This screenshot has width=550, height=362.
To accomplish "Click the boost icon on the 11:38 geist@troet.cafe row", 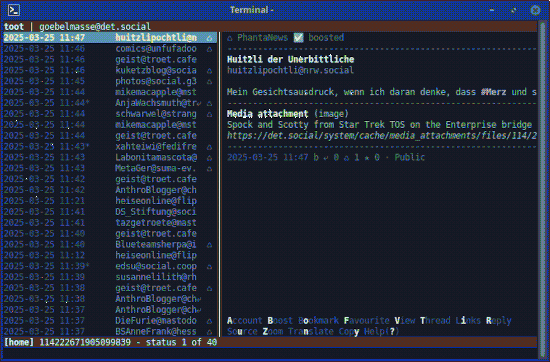I will [209, 288].
